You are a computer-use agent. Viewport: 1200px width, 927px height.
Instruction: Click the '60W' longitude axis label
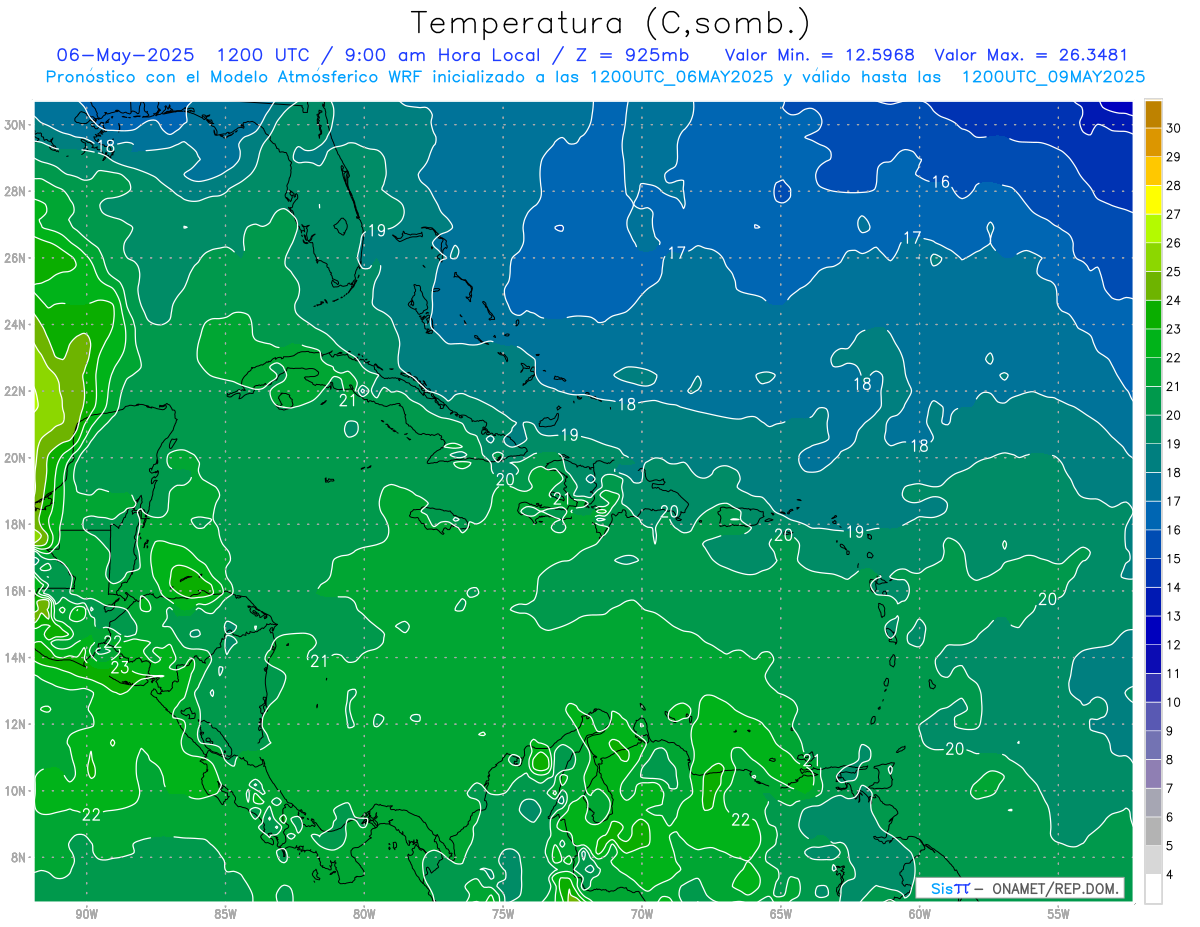[920, 914]
